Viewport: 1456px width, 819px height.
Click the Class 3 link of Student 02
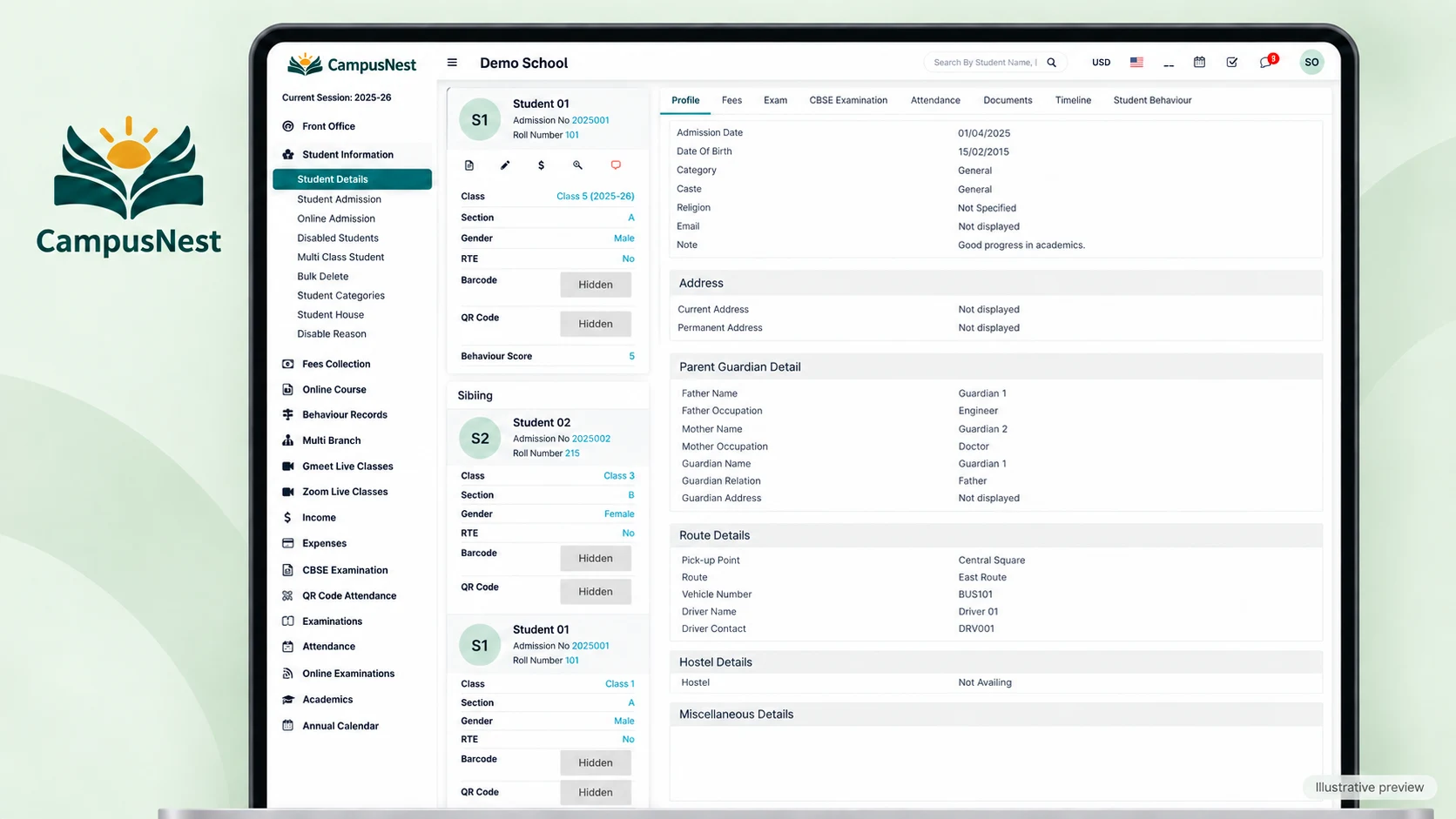[x=619, y=476]
